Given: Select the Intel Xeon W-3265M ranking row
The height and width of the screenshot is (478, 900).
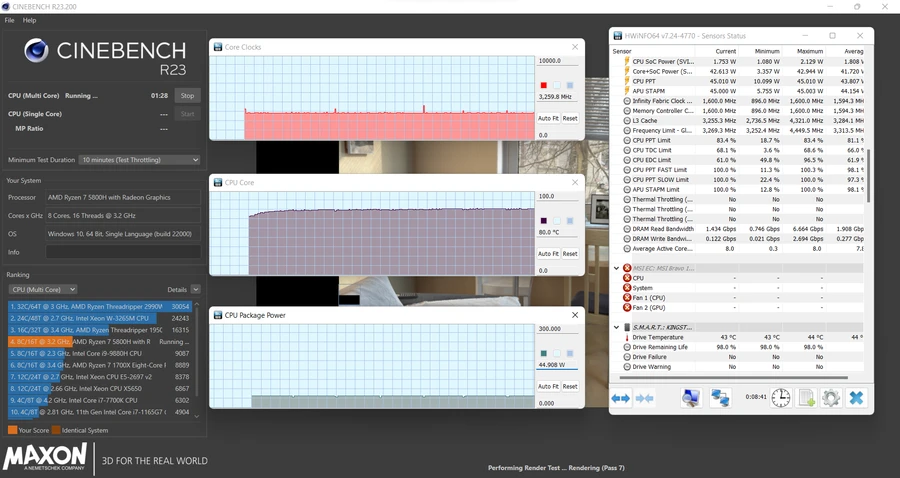Looking at the screenshot, I should point(99,318).
